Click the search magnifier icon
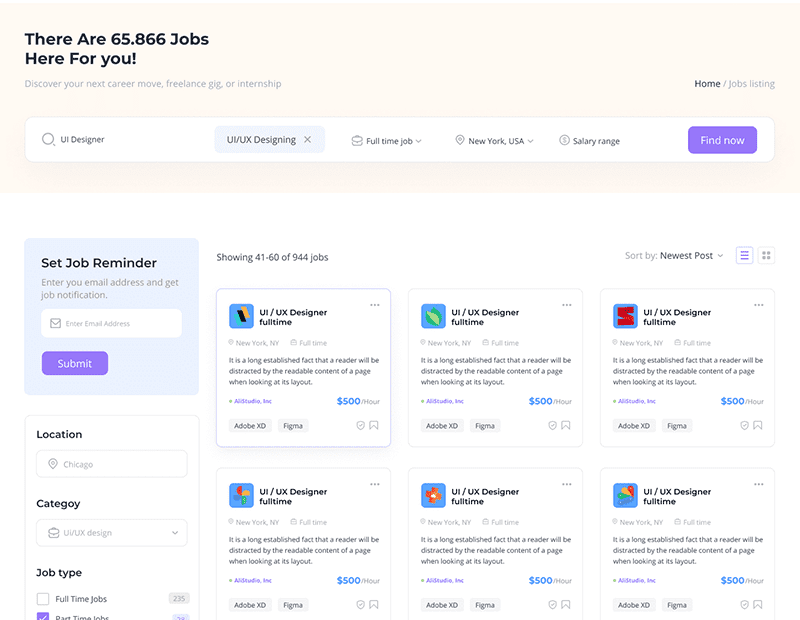Screen dimensions: 800x620 coord(48,140)
